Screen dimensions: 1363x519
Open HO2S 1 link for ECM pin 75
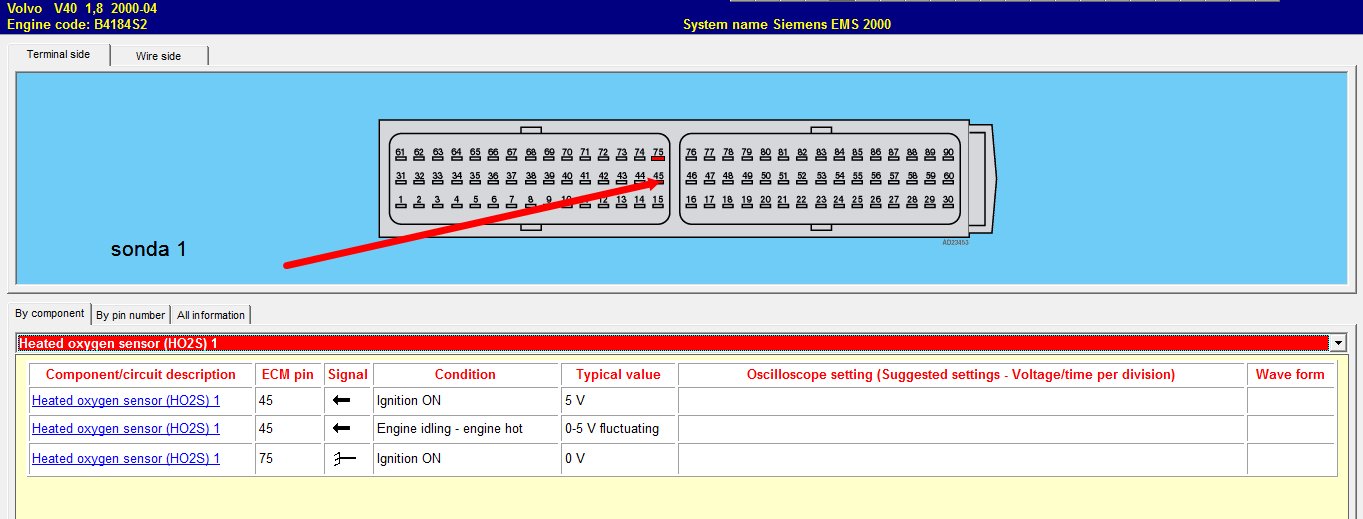pyautogui.click(x=126, y=458)
